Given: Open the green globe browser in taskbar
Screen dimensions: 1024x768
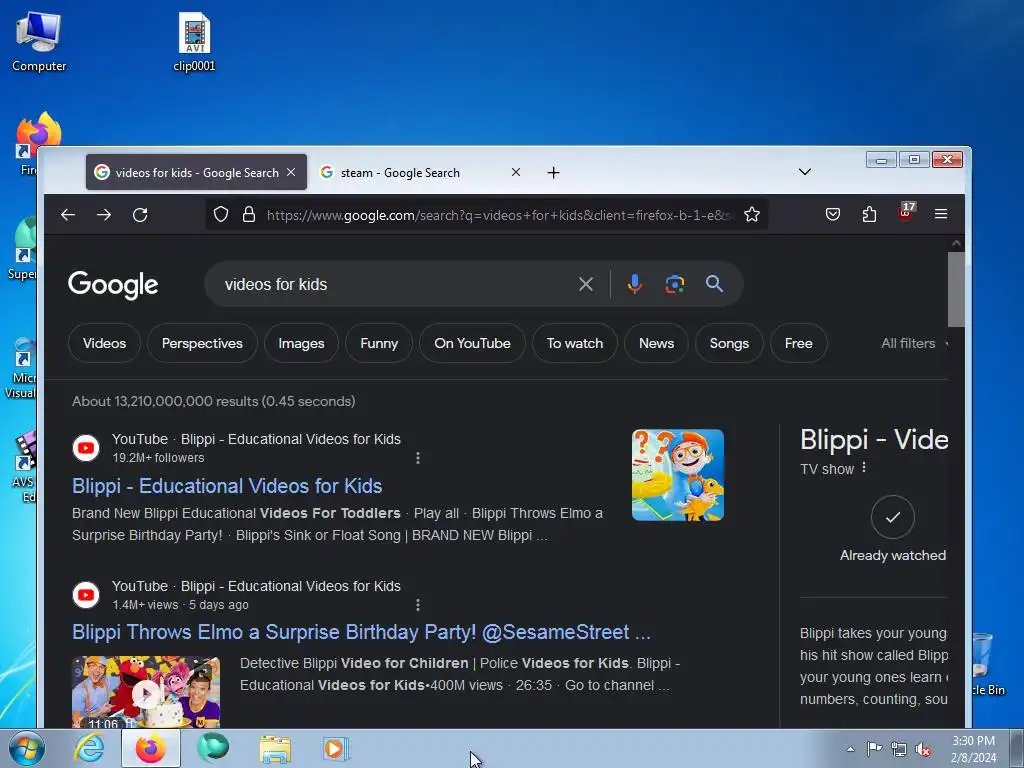Looking at the screenshot, I should pos(213,748).
